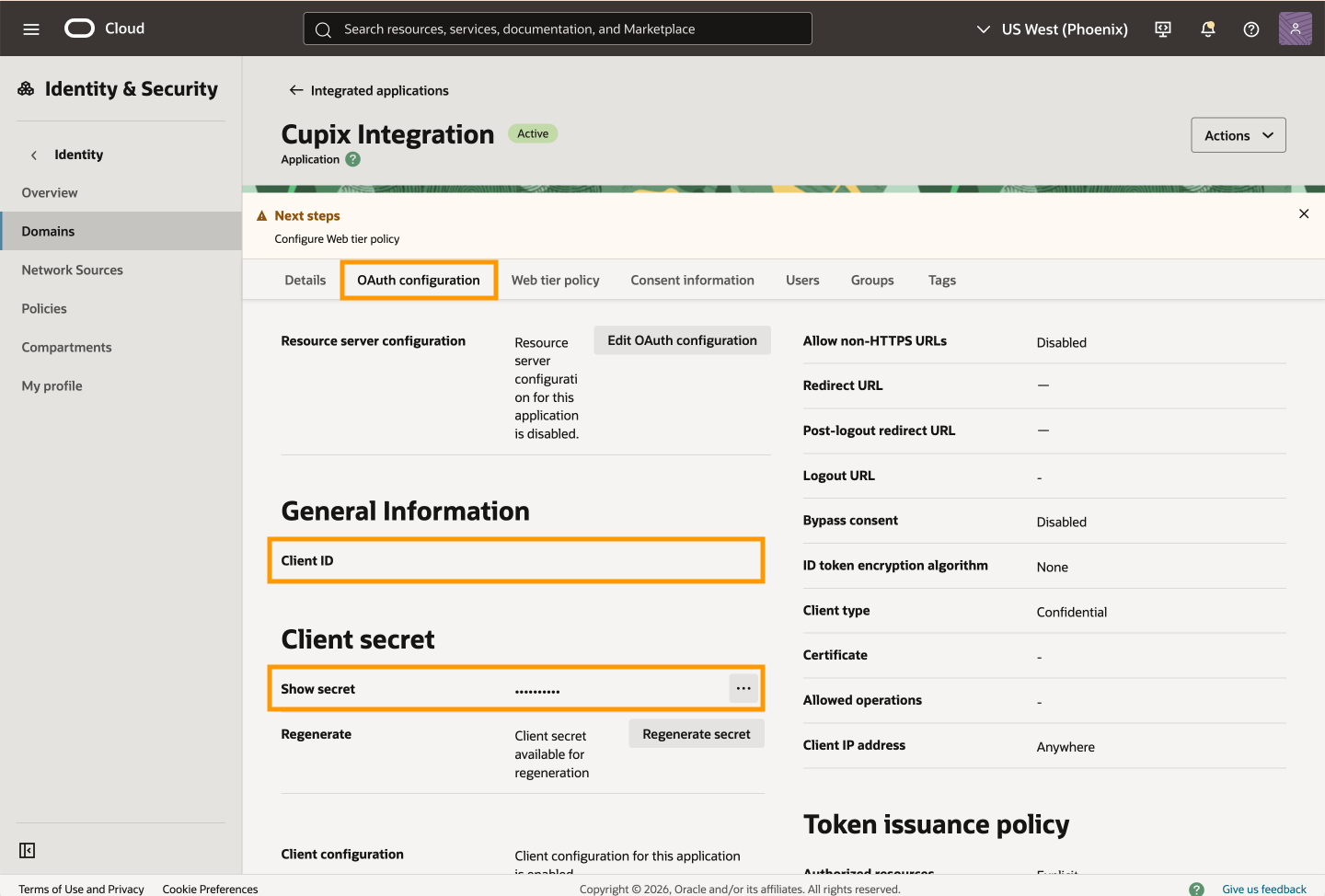The width and height of the screenshot is (1325, 896).
Task: Open Cookie Preferences link
Action: pos(210,889)
